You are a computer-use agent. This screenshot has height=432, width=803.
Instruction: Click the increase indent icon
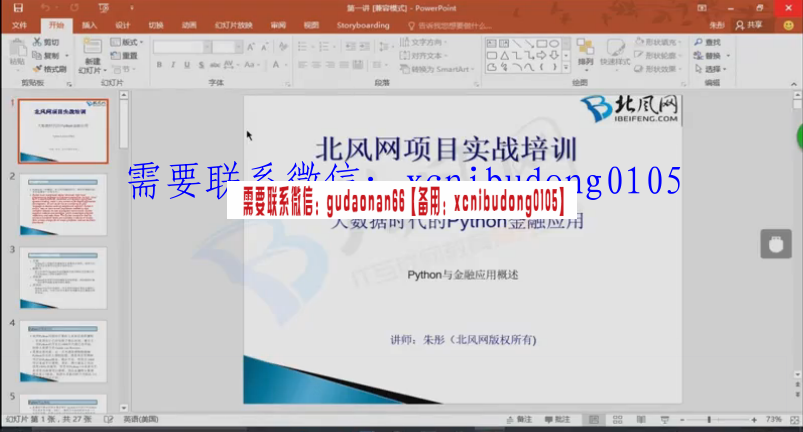point(365,47)
